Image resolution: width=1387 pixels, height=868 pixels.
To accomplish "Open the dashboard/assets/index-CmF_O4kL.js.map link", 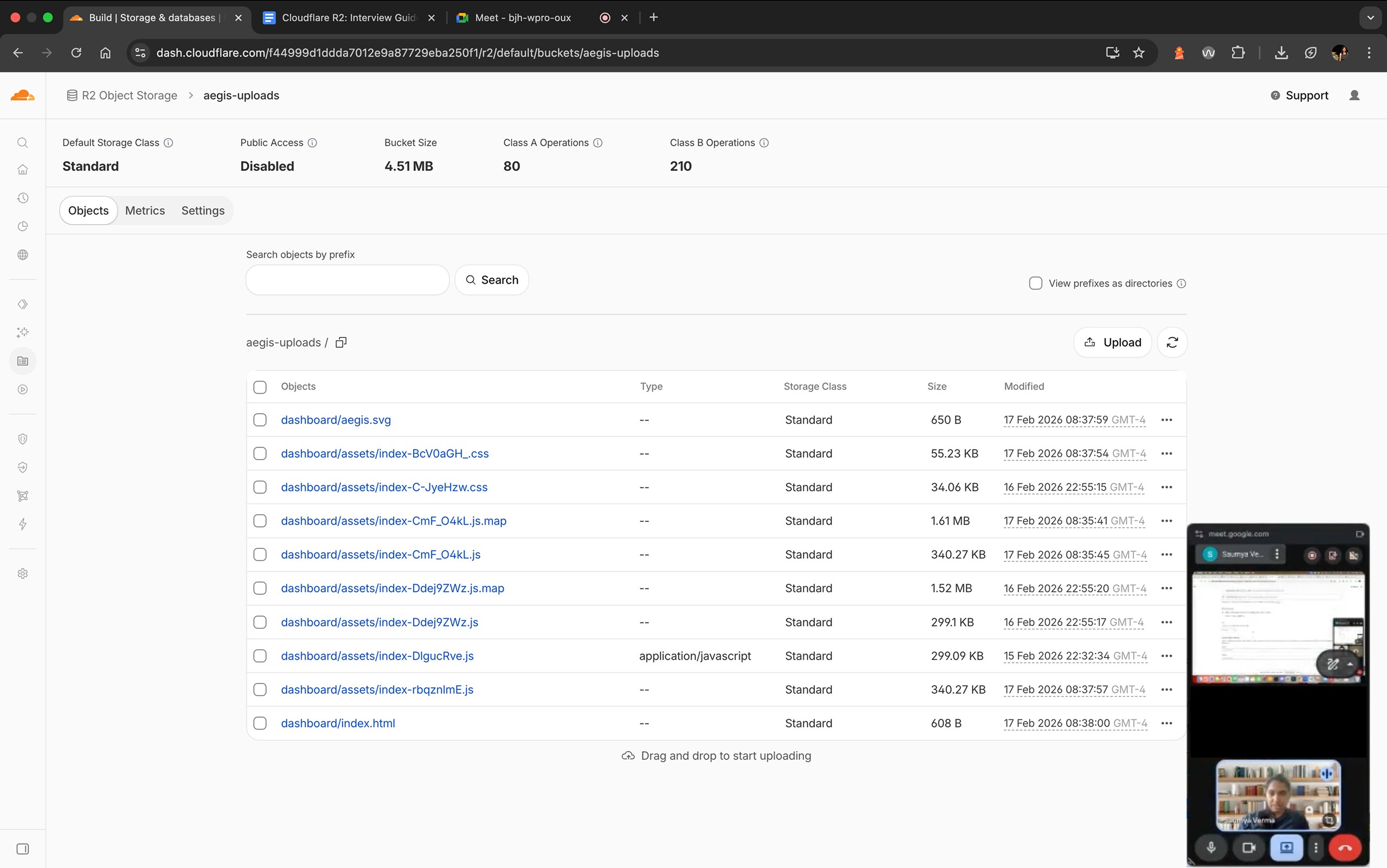I will click(393, 521).
